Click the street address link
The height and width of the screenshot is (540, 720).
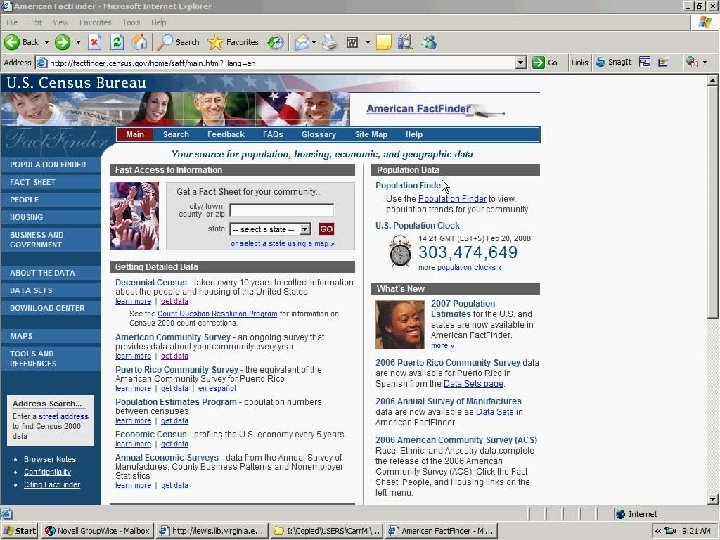tap(63, 416)
